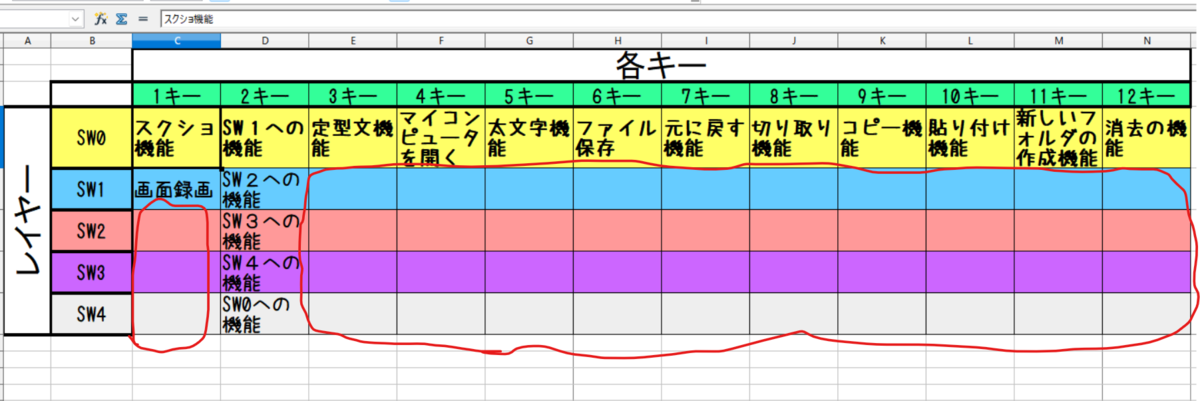Select the SW4への機能 cell

[265, 271]
